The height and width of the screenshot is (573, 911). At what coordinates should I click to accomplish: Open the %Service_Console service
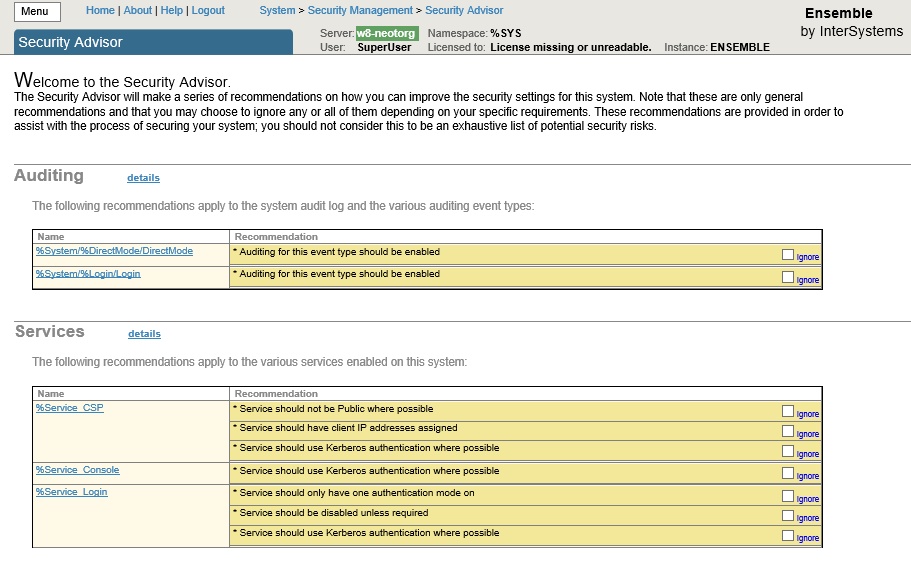[77, 470]
